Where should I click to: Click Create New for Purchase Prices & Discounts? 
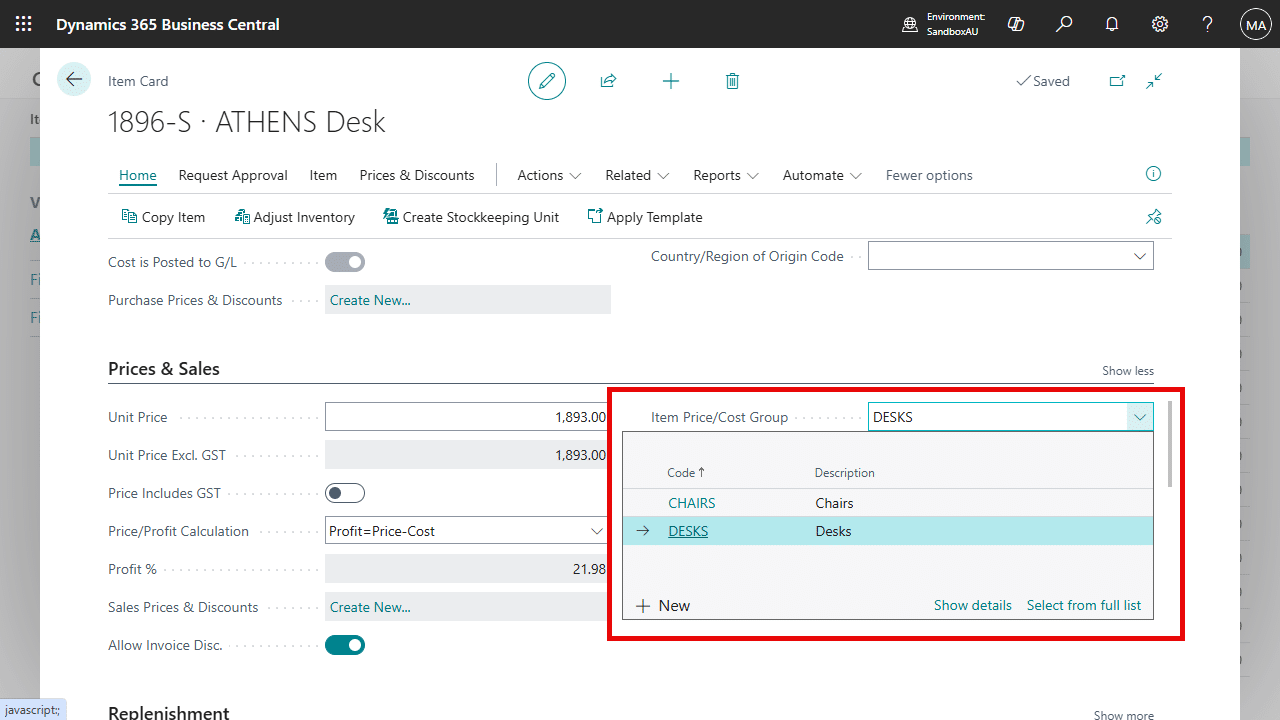click(370, 300)
